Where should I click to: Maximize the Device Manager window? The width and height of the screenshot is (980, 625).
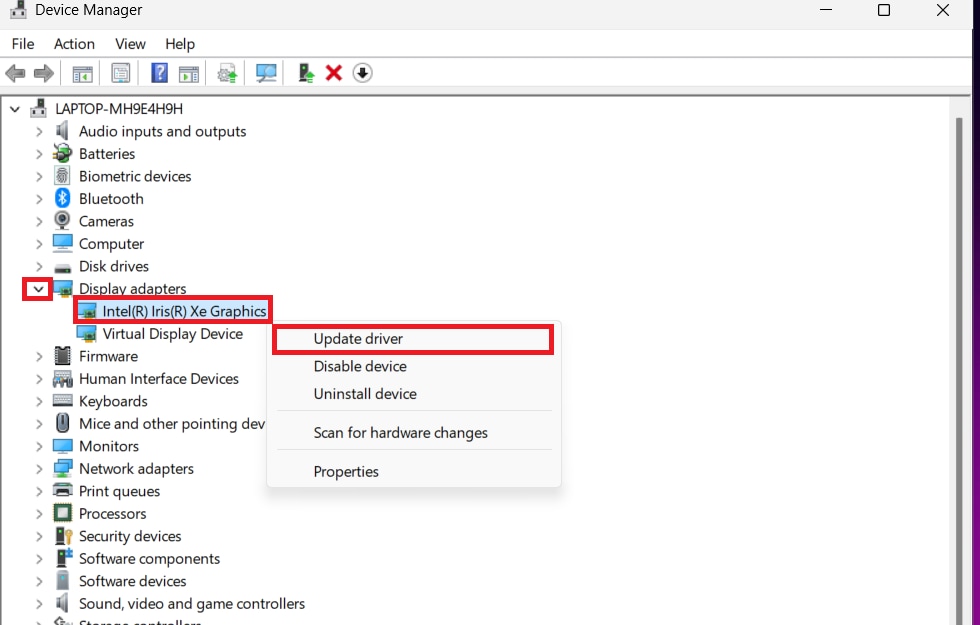click(884, 10)
